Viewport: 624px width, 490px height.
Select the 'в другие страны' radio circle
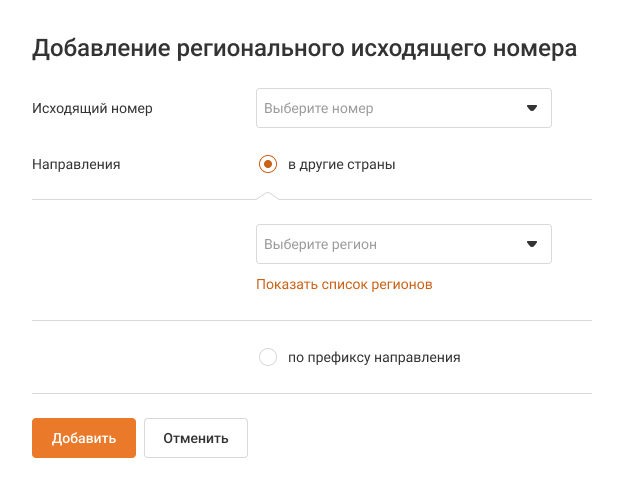(267, 165)
